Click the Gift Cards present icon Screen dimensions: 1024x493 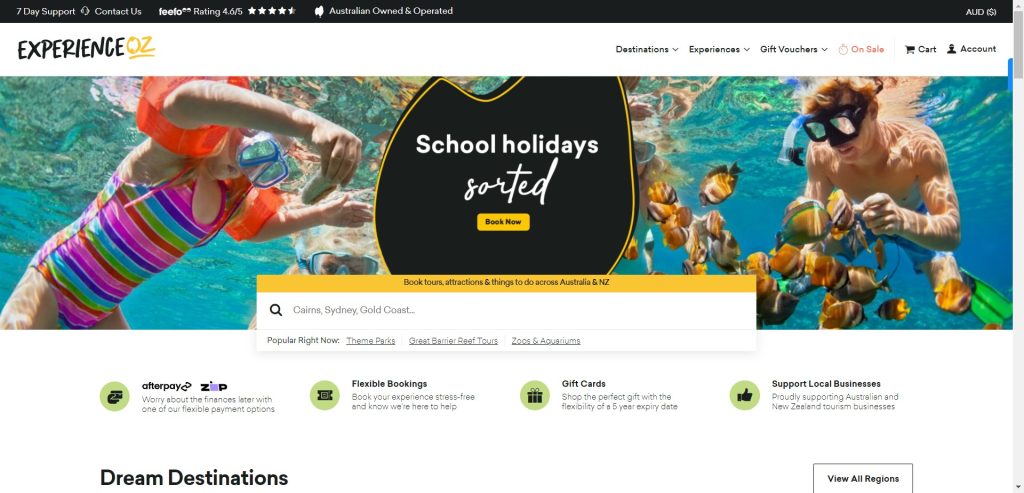tap(535, 395)
